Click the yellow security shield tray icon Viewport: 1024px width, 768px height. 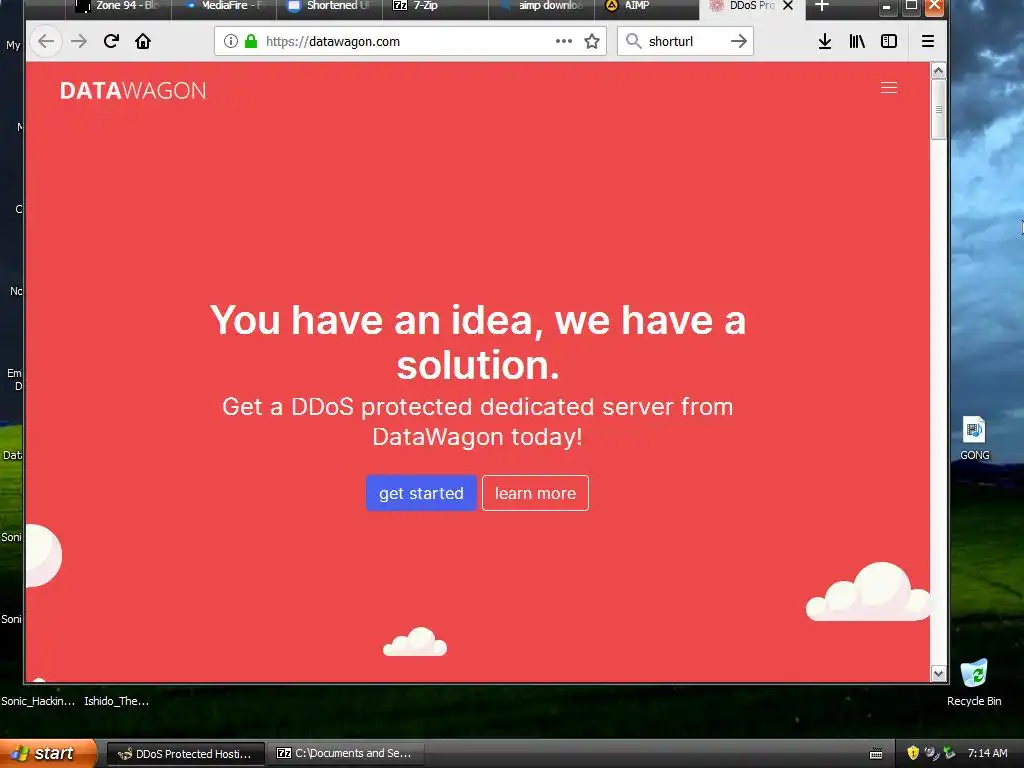coord(913,753)
